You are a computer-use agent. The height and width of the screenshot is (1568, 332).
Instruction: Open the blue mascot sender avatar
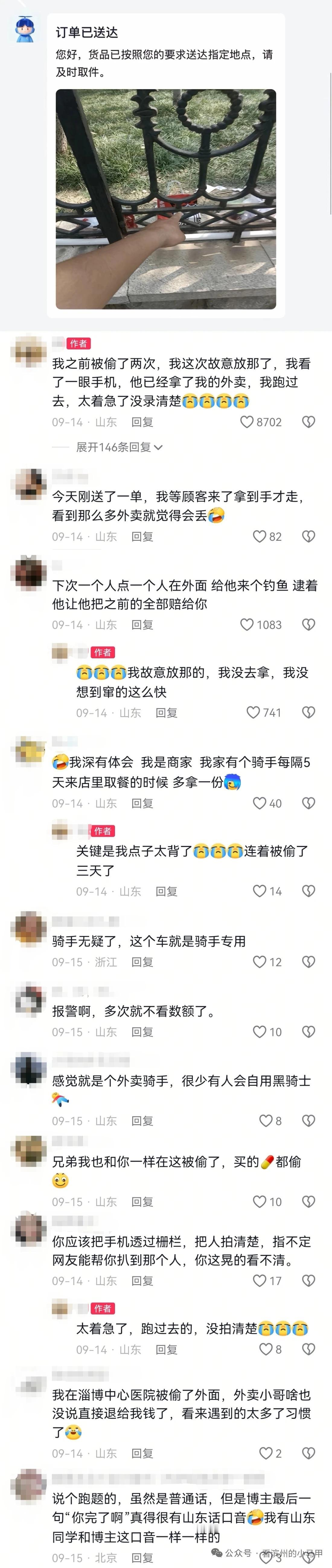[24, 29]
